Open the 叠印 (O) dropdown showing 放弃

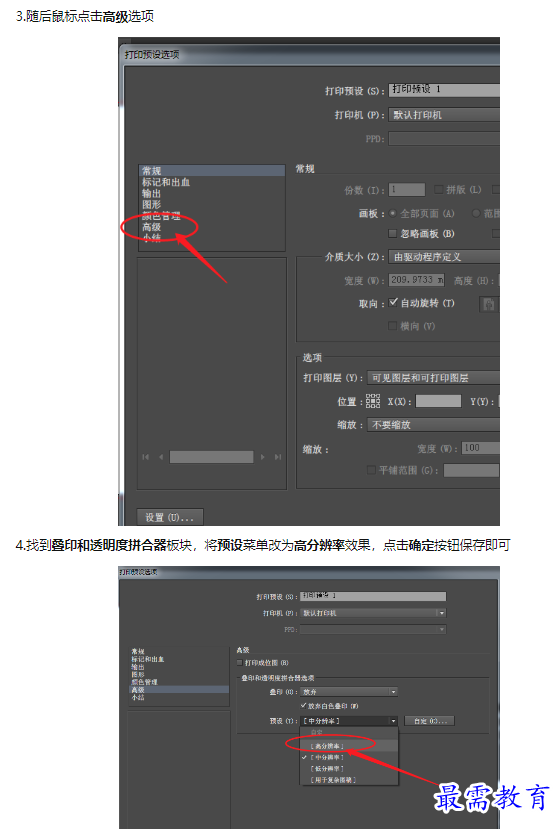click(x=349, y=692)
